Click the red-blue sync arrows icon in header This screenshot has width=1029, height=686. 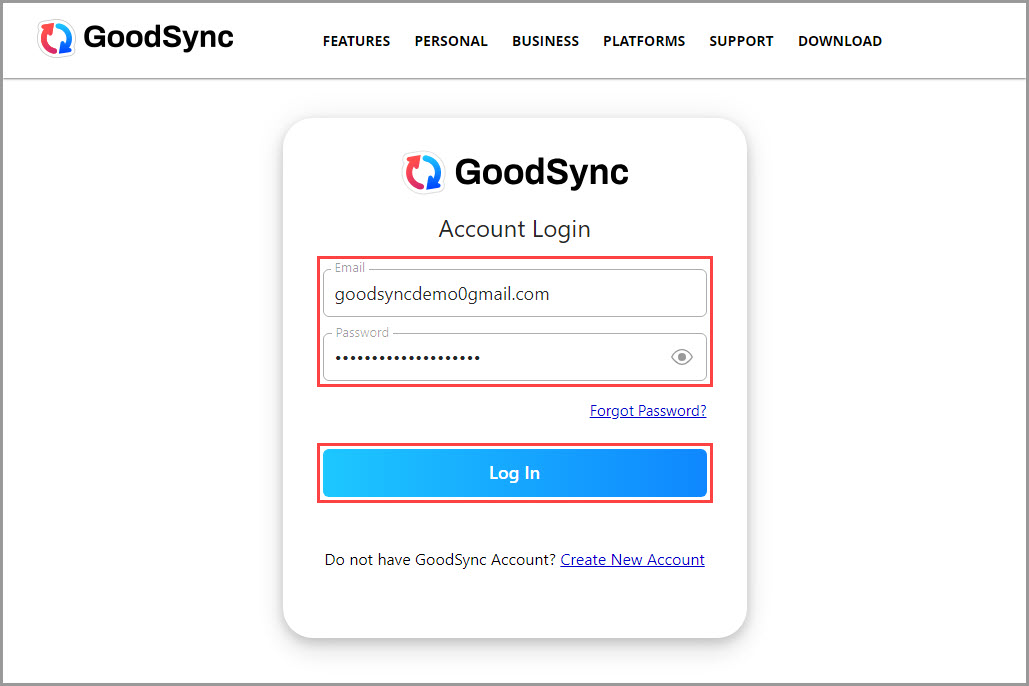click(57, 38)
